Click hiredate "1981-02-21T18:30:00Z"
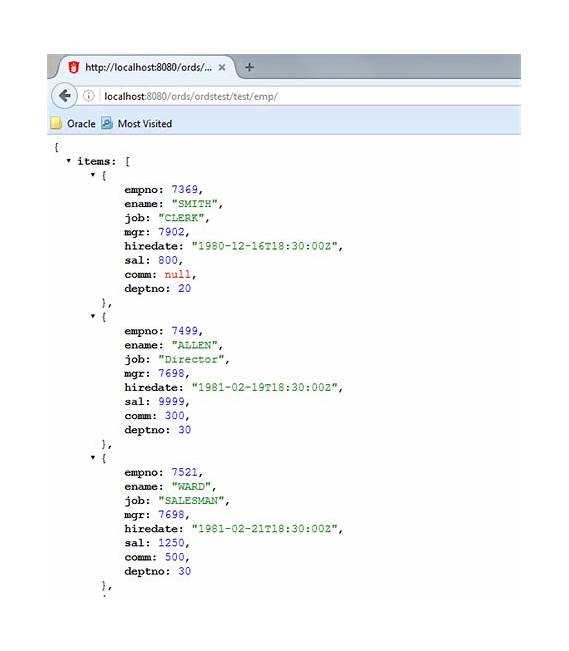This screenshot has width=569, height=651. (264, 529)
